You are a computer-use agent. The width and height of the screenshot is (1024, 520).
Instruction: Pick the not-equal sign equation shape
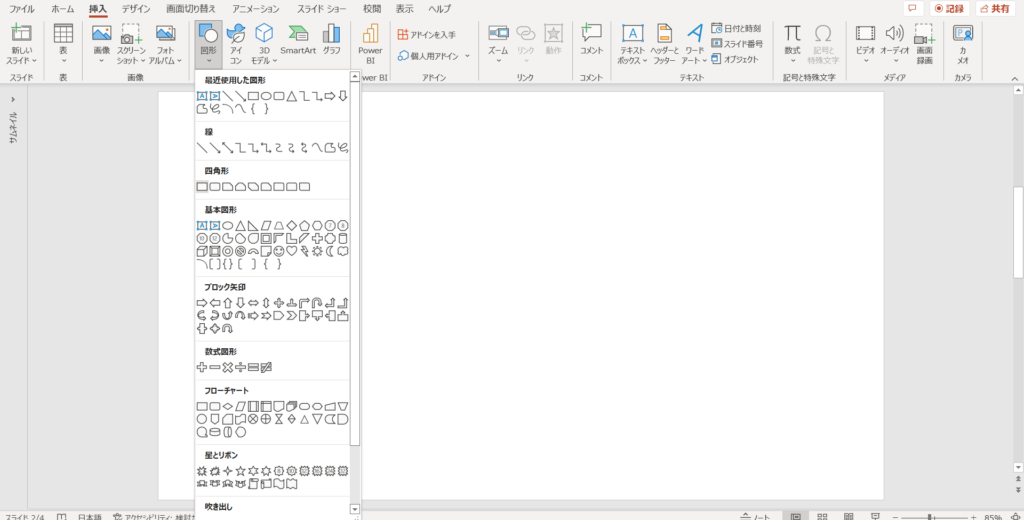[266, 368]
